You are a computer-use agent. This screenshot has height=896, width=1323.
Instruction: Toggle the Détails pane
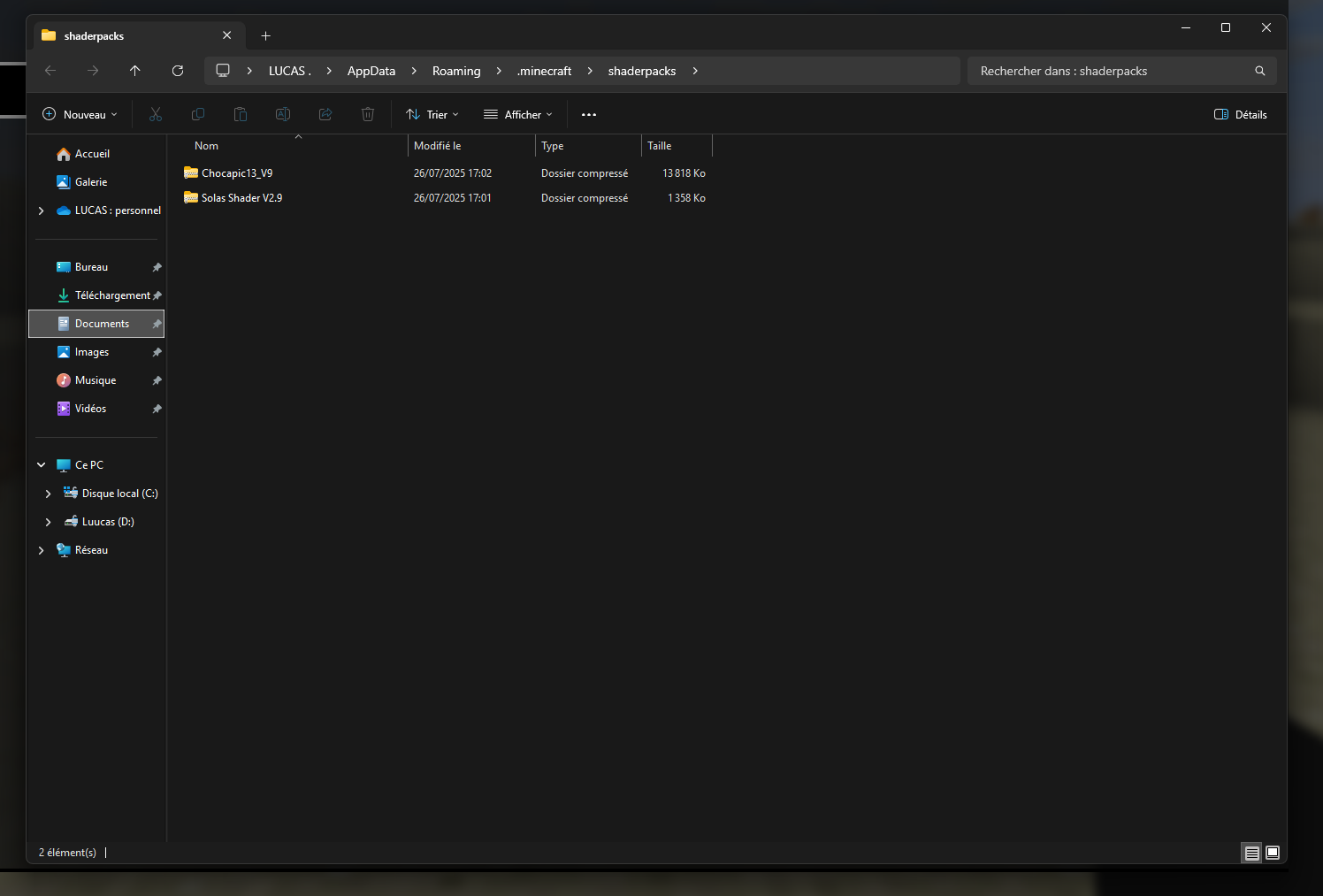1241,114
